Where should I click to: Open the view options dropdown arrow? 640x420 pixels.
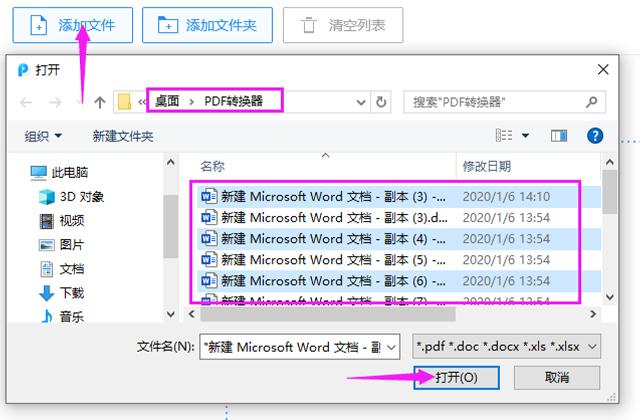526,136
